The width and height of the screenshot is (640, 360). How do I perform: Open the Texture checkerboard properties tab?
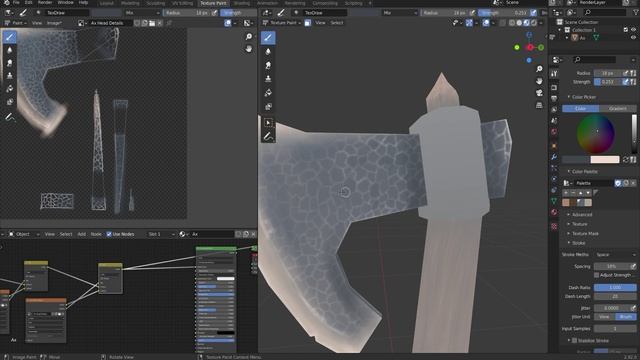tap(554, 226)
